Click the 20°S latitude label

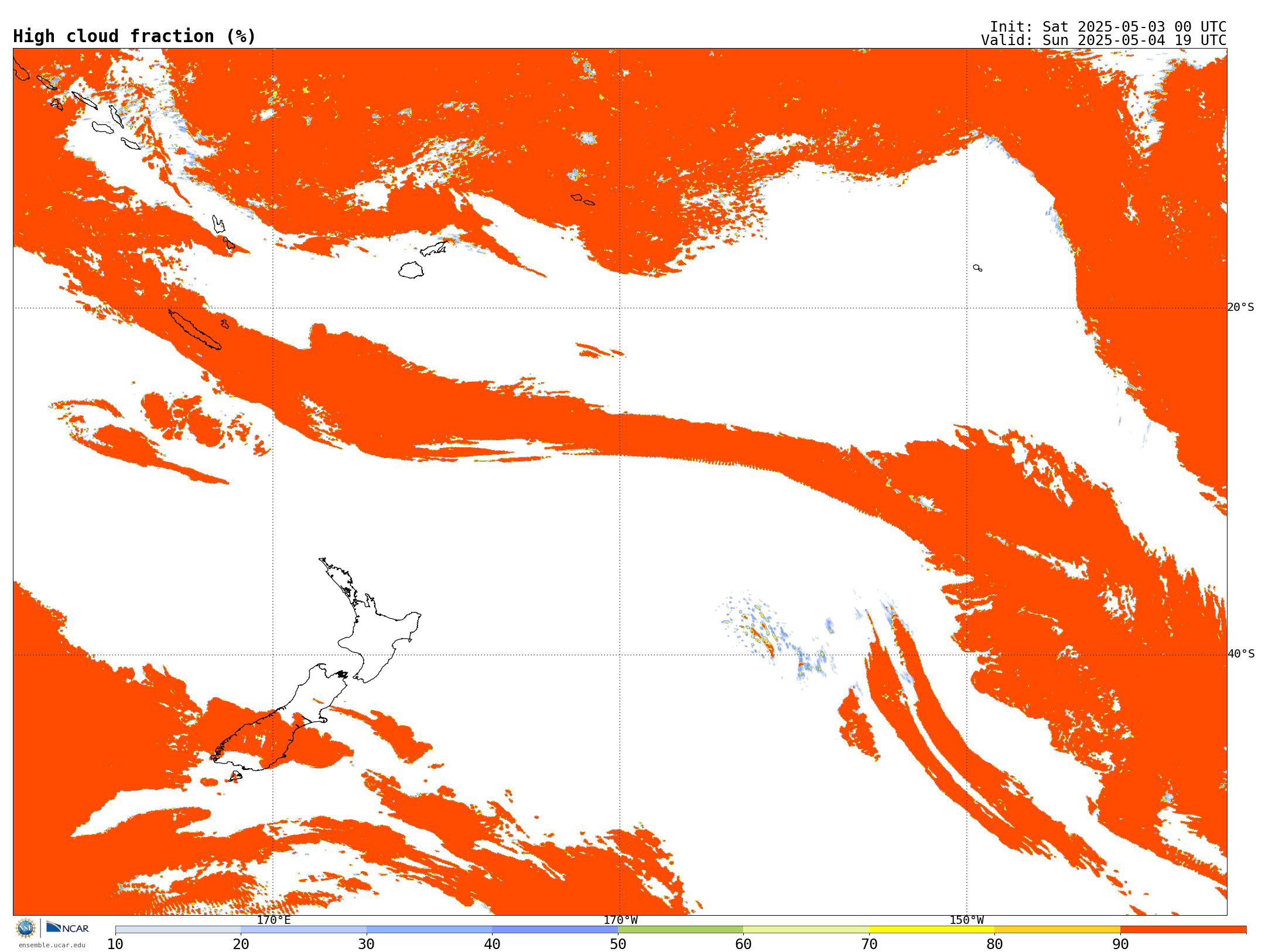pyautogui.click(x=1240, y=307)
